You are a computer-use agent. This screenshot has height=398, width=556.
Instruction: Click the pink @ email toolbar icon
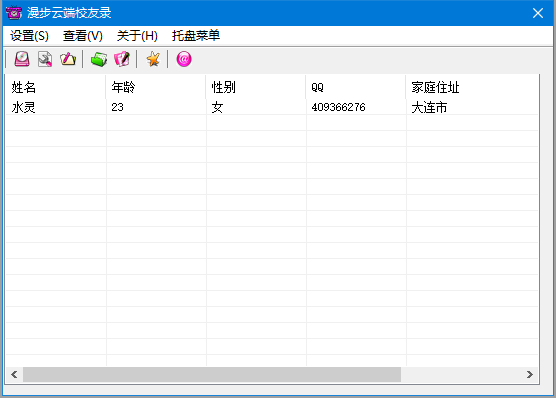point(184,59)
